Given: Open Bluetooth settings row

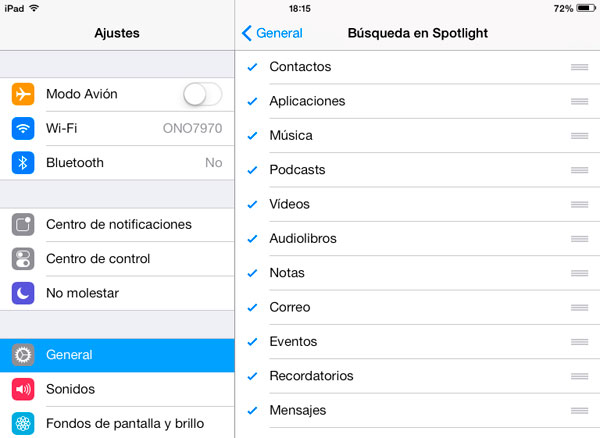Looking at the screenshot, I should (x=117, y=163).
